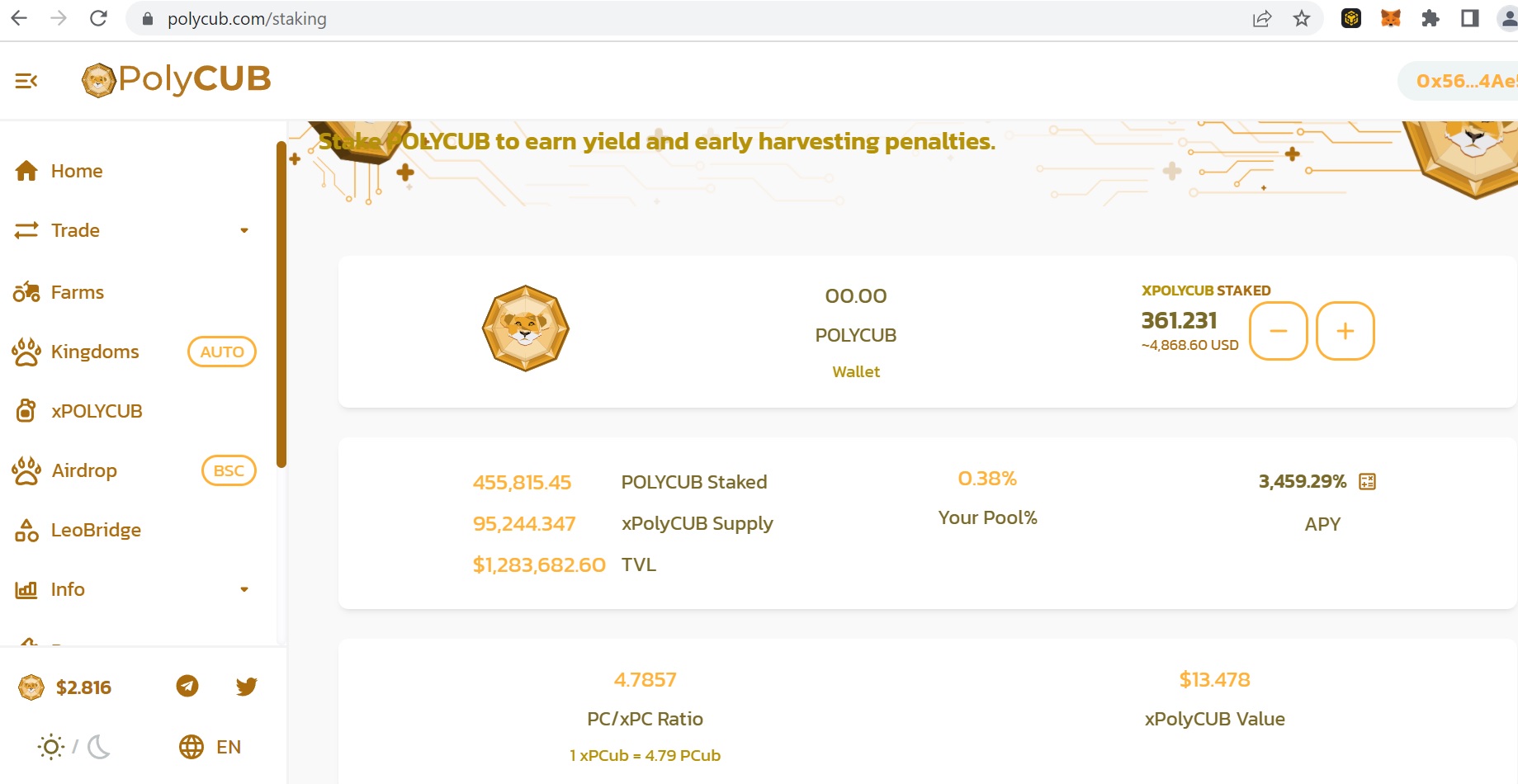
Task: Bookmark this page with the star icon
Action: click(1302, 18)
